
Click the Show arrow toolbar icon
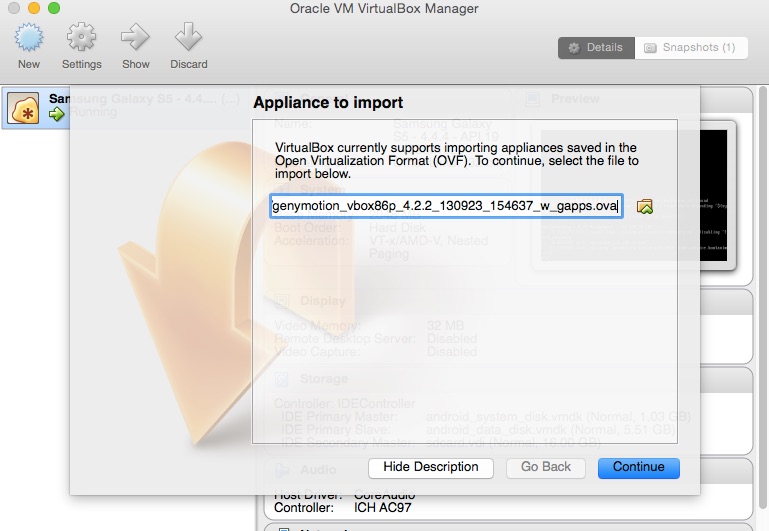point(135,37)
